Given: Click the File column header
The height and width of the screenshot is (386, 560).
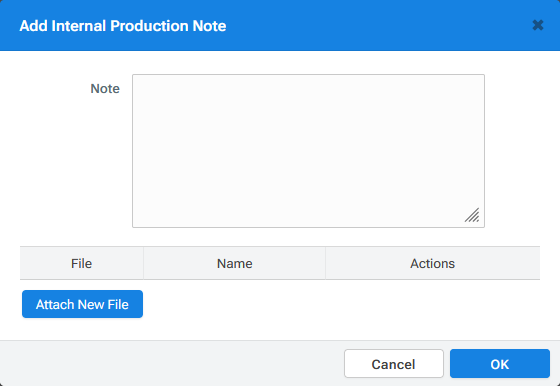Looking at the screenshot, I should [81, 264].
